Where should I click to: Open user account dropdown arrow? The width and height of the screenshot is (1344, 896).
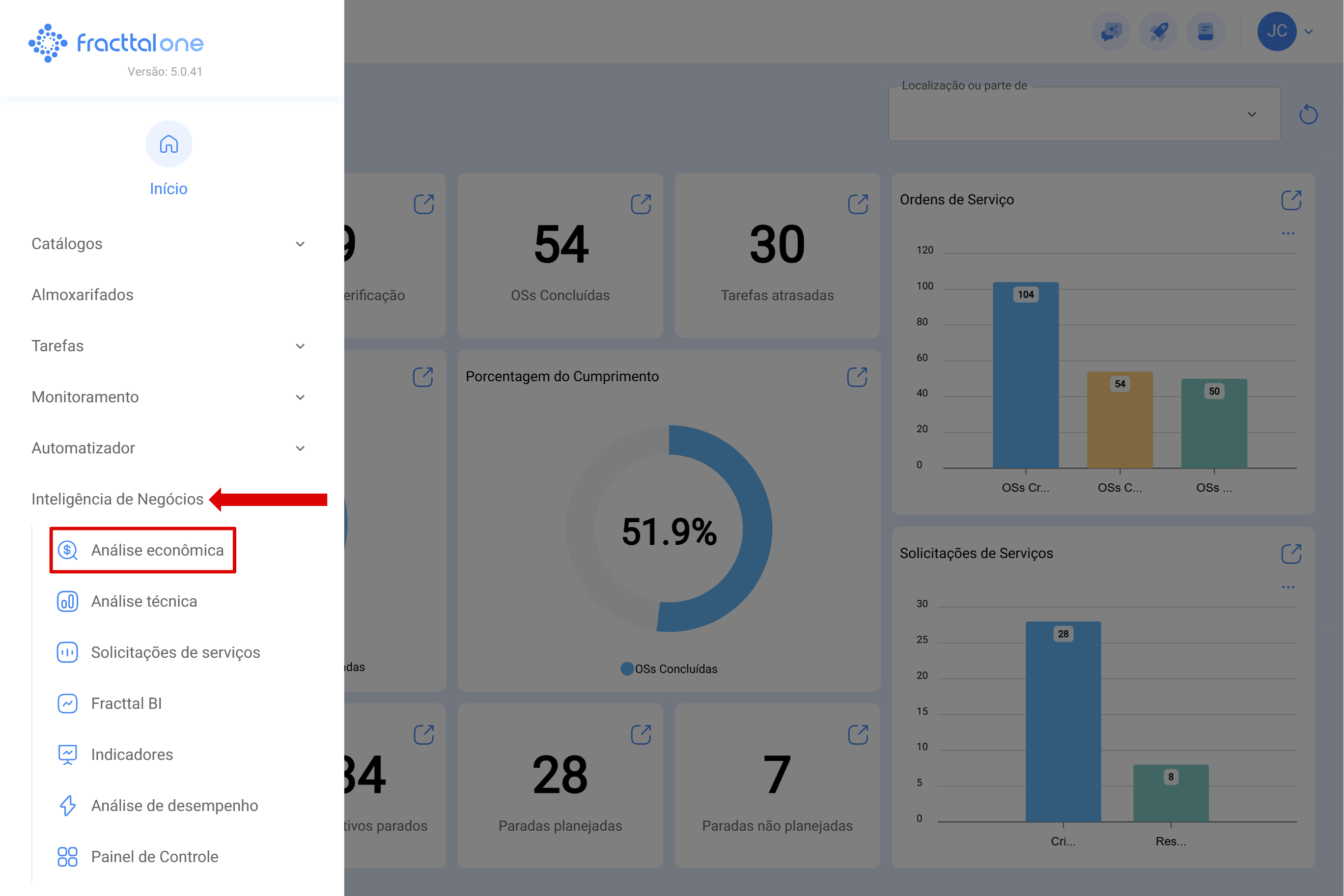tap(1309, 32)
